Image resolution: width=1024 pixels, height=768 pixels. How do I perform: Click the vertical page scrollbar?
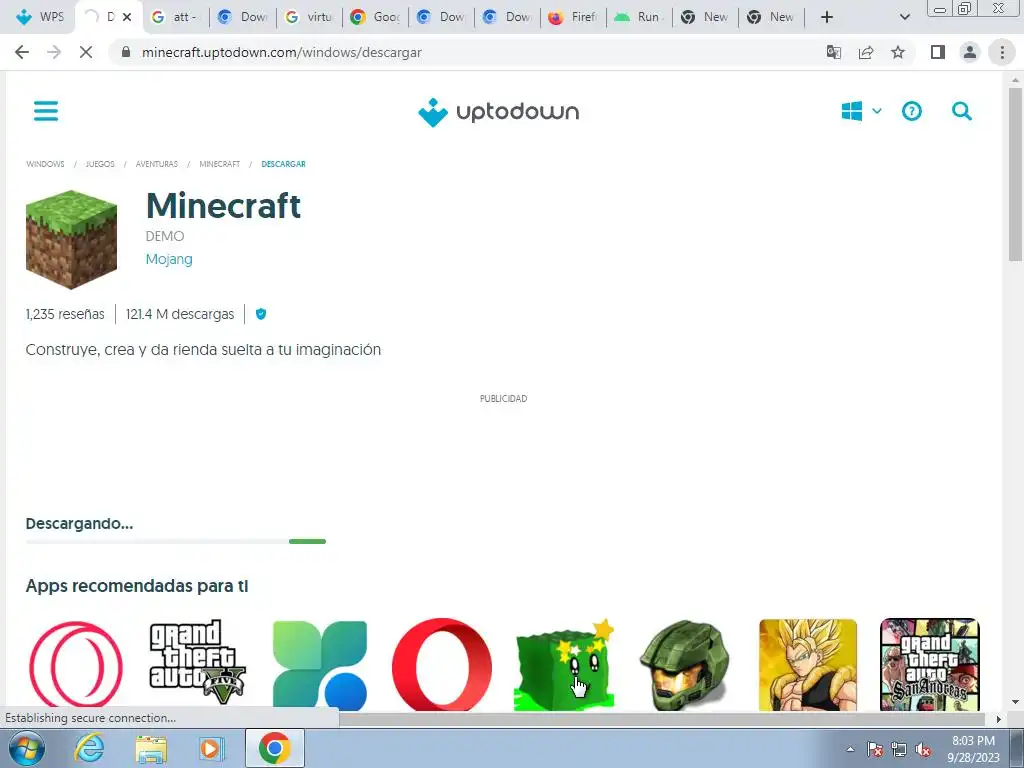tap(1015, 173)
